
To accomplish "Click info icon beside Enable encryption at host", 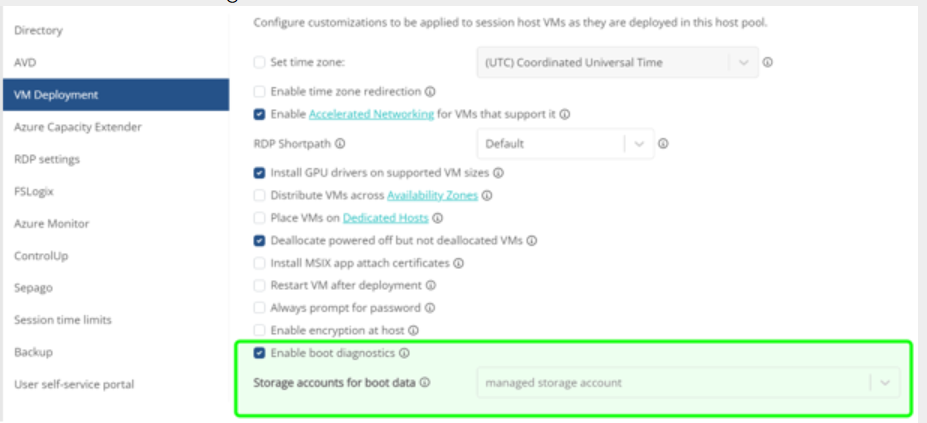I will (413, 329).
